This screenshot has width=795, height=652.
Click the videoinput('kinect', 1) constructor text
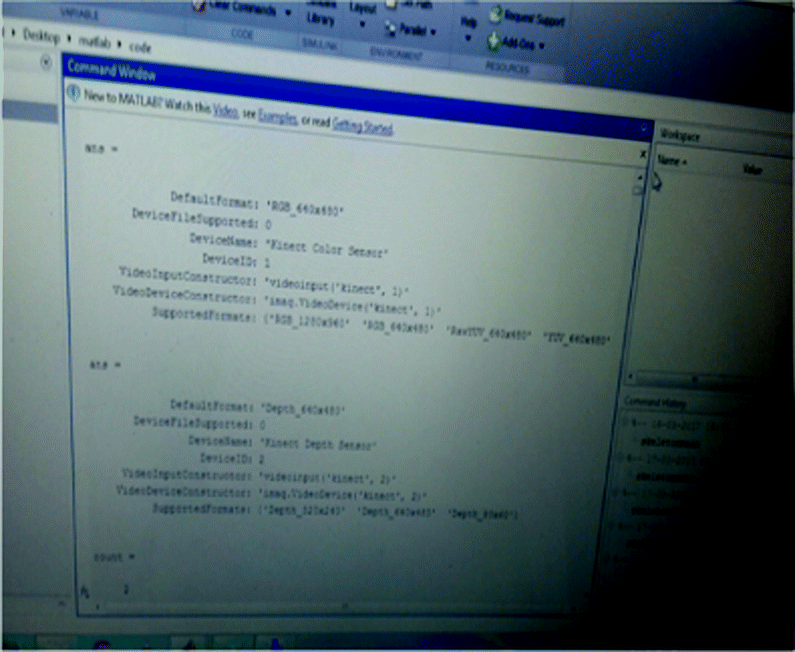tap(336, 288)
